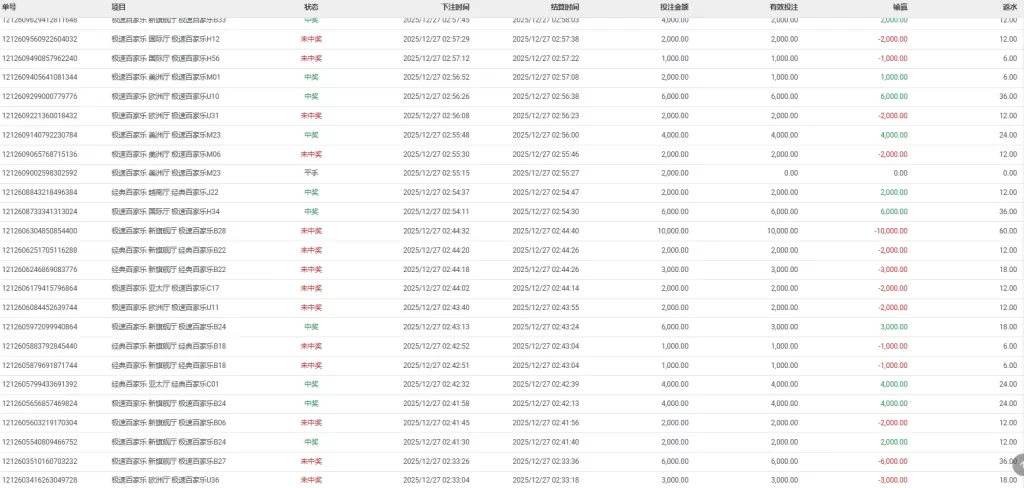Click the 项目 column header
The image size is (1024, 488).
point(118,6)
